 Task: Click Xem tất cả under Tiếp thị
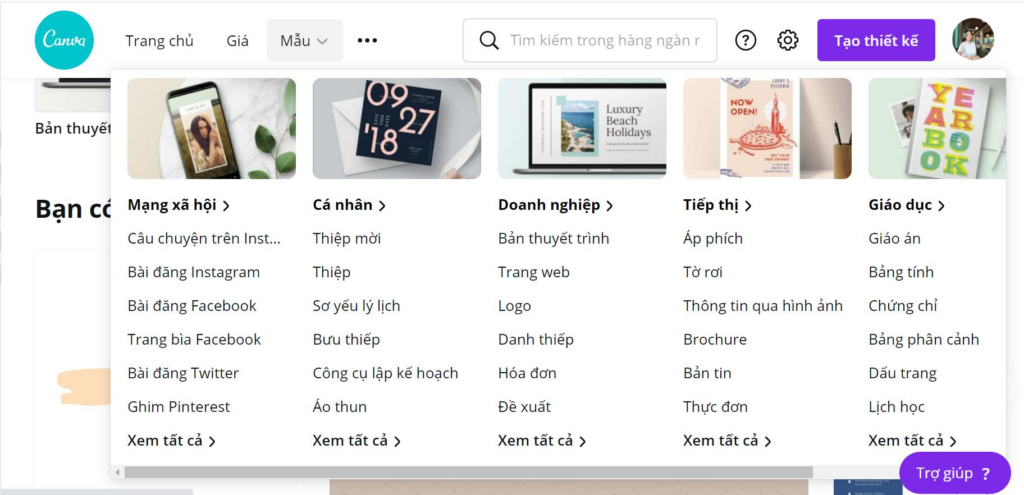click(x=728, y=441)
